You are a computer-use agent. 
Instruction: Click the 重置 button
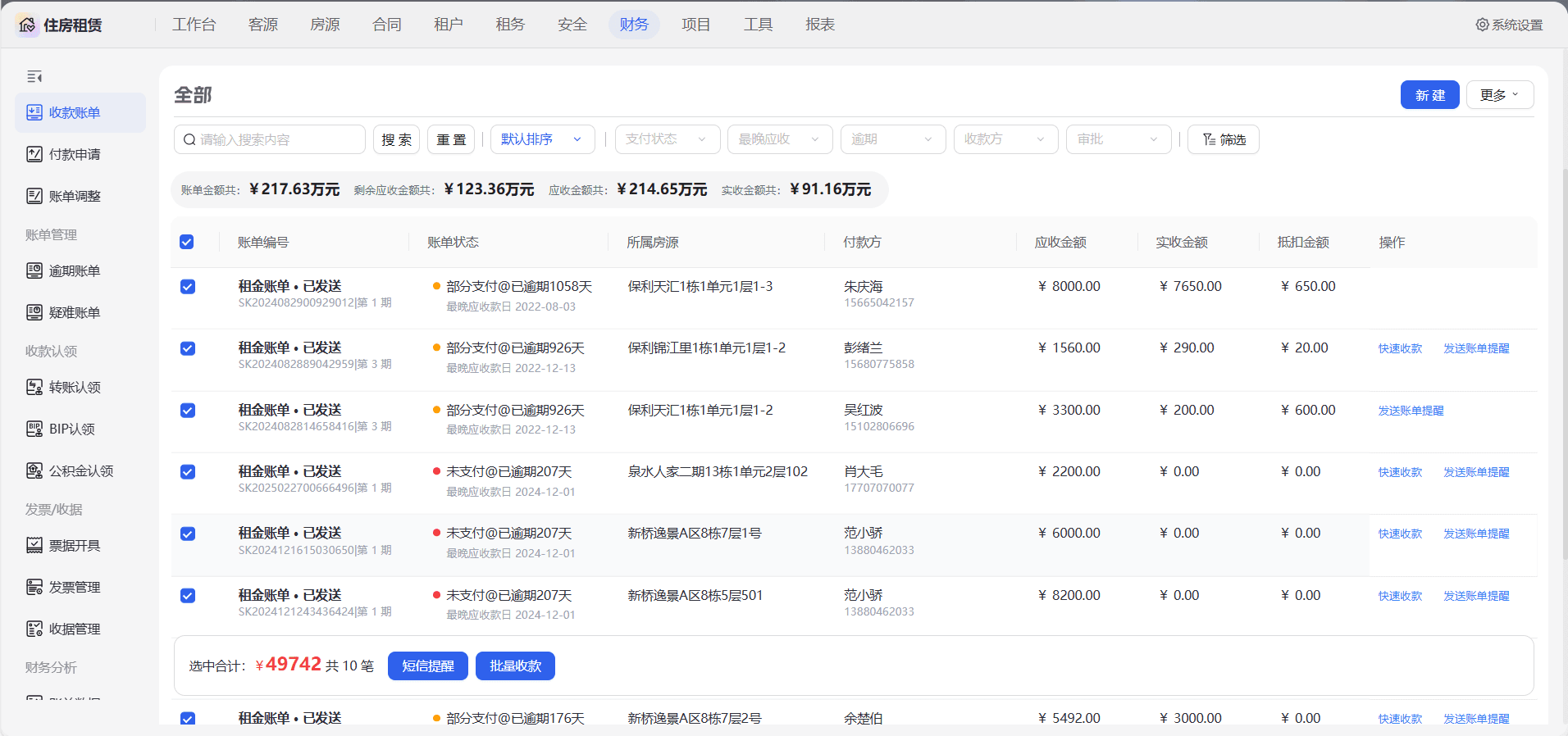coord(451,139)
